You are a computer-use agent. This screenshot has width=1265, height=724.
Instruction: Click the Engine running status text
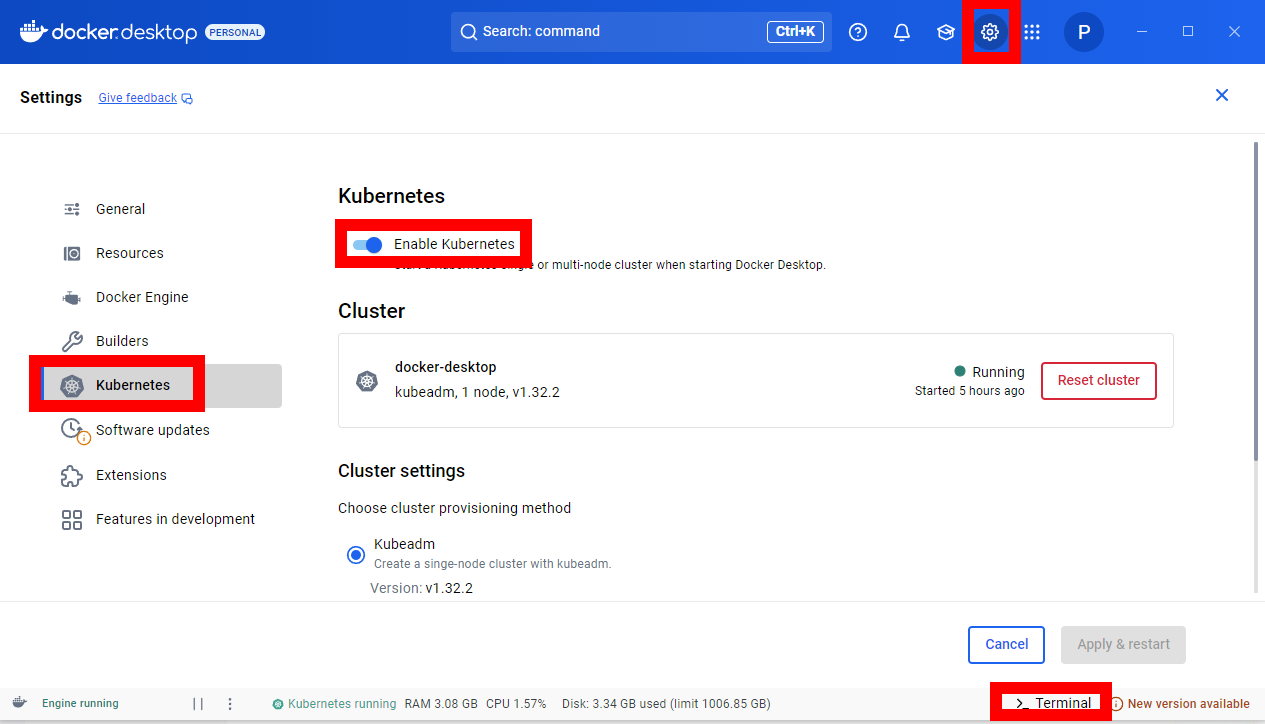pos(80,704)
